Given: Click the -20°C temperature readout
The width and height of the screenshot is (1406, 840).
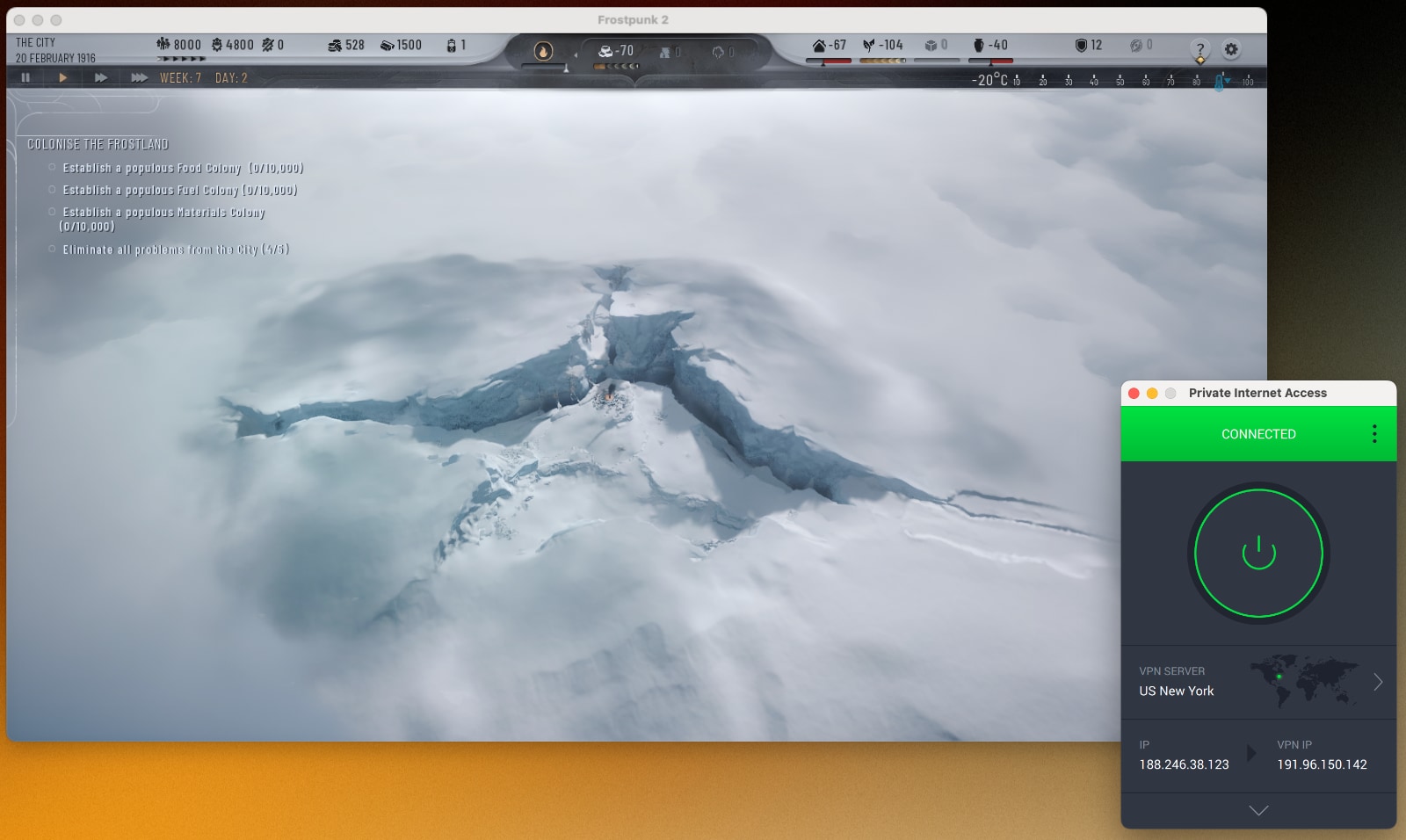Looking at the screenshot, I should 989,80.
